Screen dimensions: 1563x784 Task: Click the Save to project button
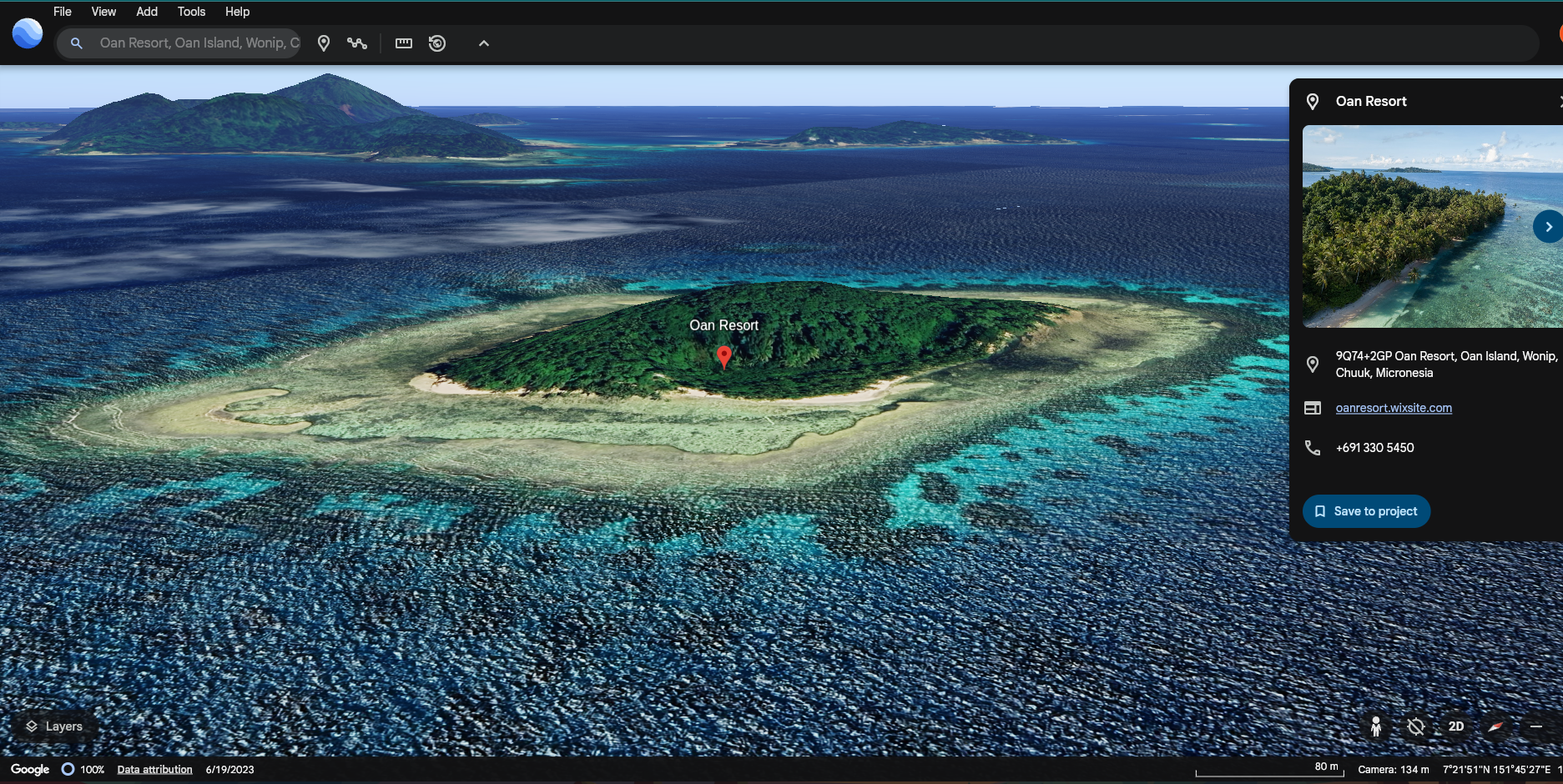coord(1365,510)
